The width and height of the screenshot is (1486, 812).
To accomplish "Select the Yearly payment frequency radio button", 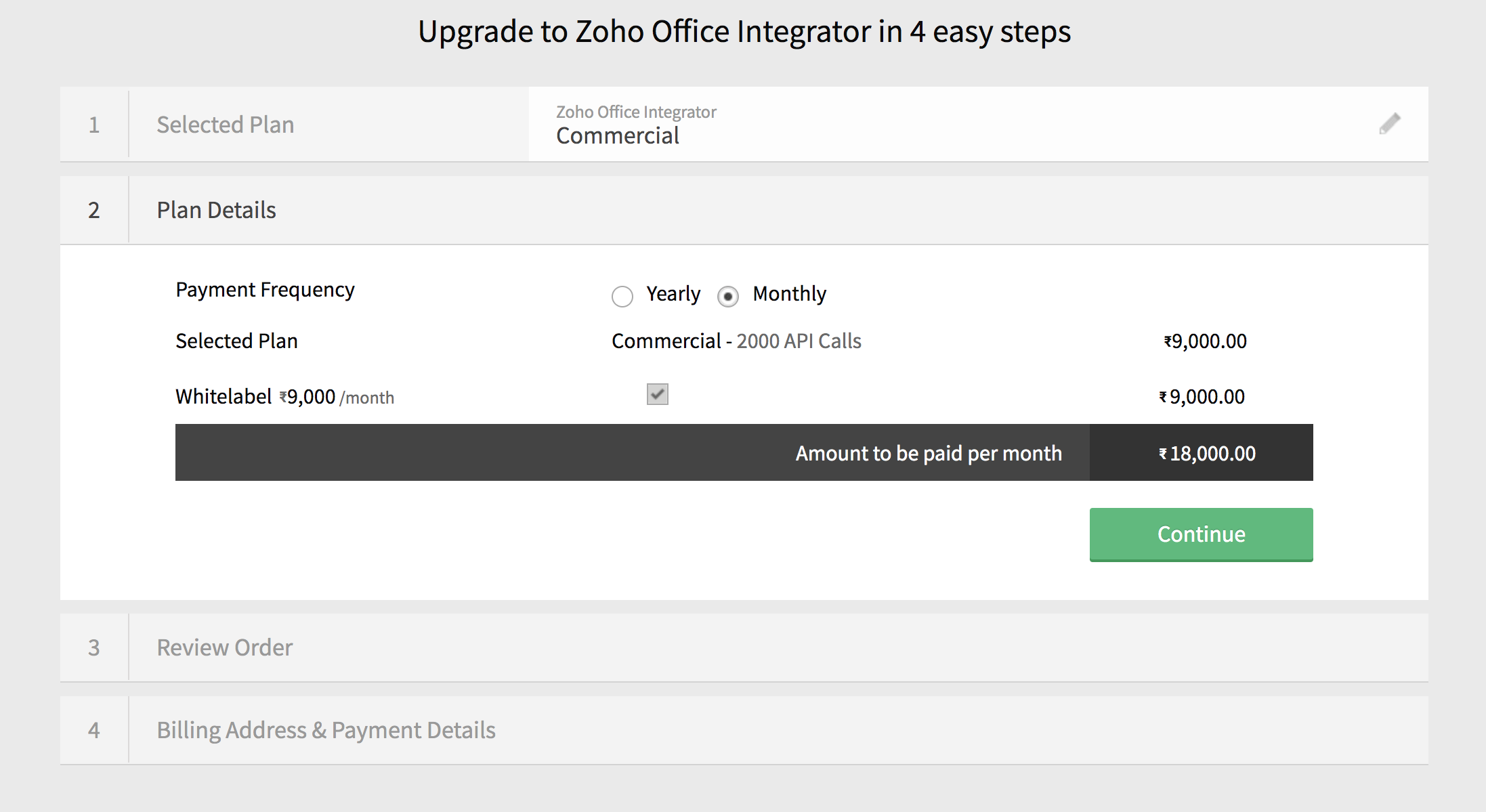I will 622,296.
